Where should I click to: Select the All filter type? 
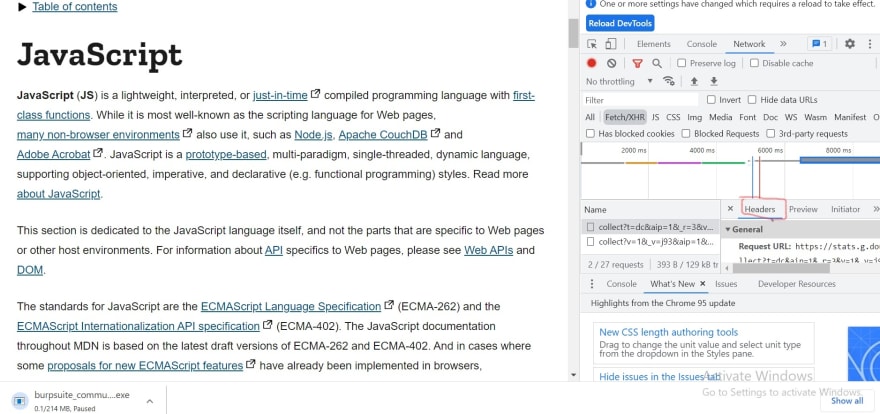pos(590,117)
